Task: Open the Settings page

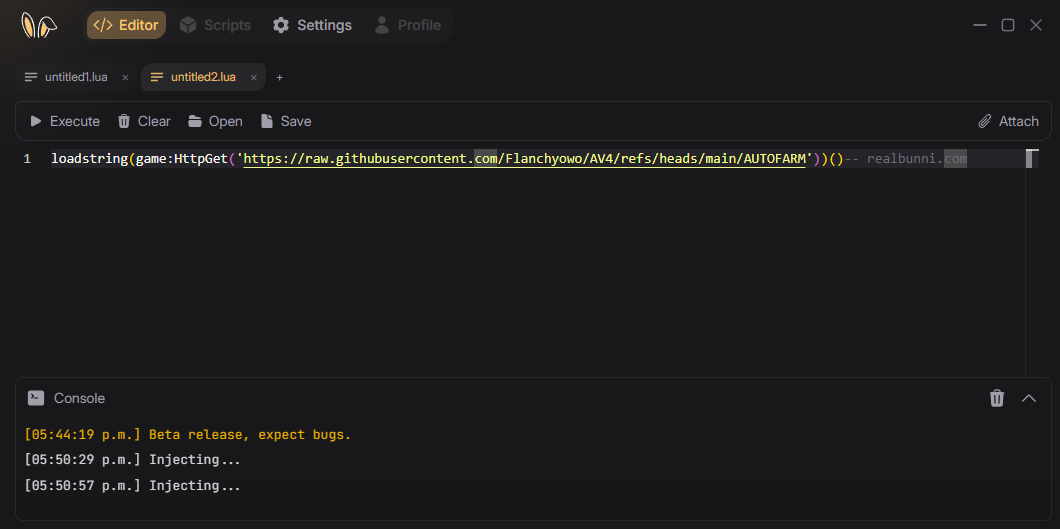Action: tap(312, 25)
